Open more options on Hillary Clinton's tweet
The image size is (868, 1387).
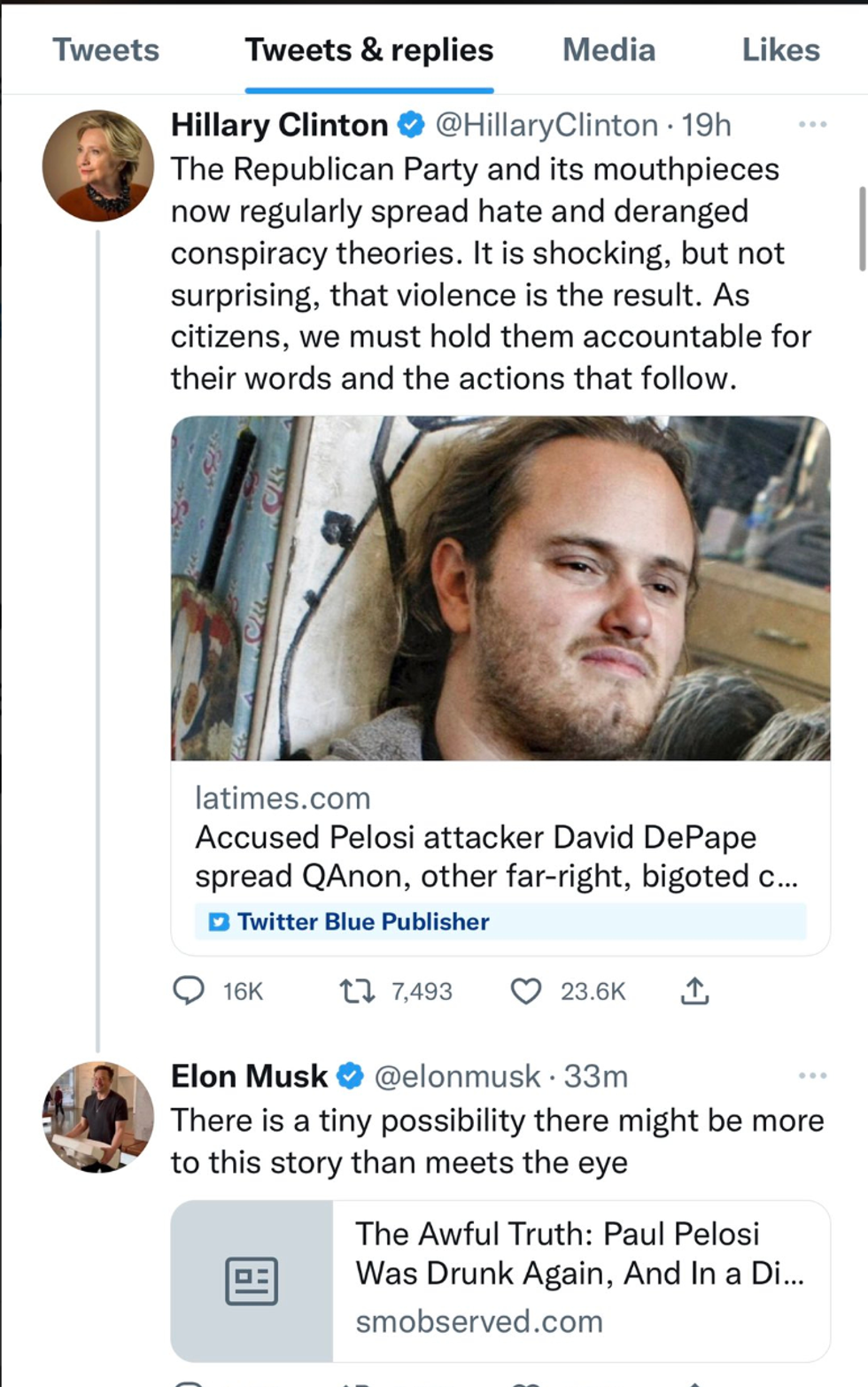pyautogui.click(x=812, y=125)
